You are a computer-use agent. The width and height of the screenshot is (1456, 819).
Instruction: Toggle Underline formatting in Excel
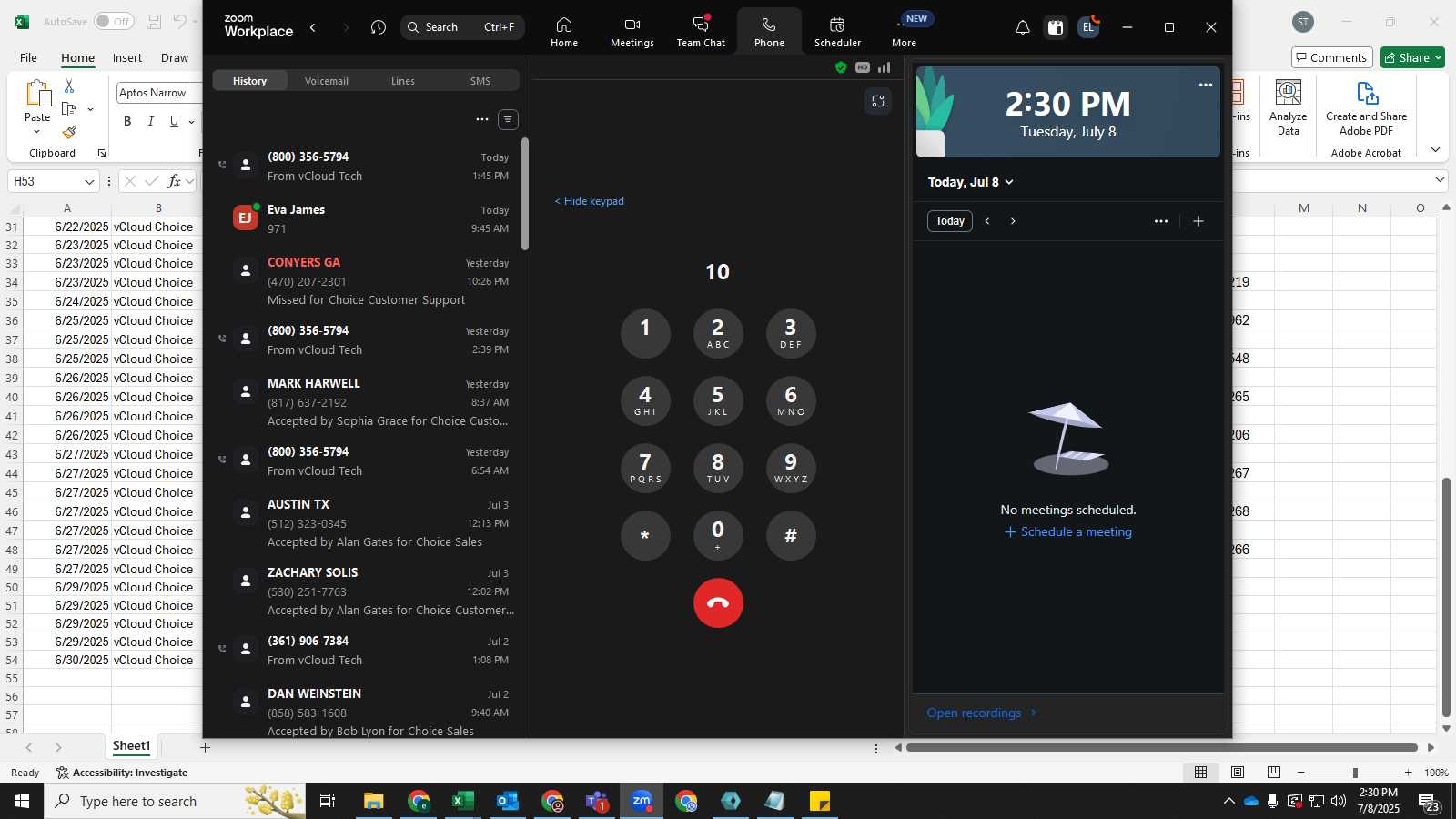pyautogui.click(x=174, y=121)
